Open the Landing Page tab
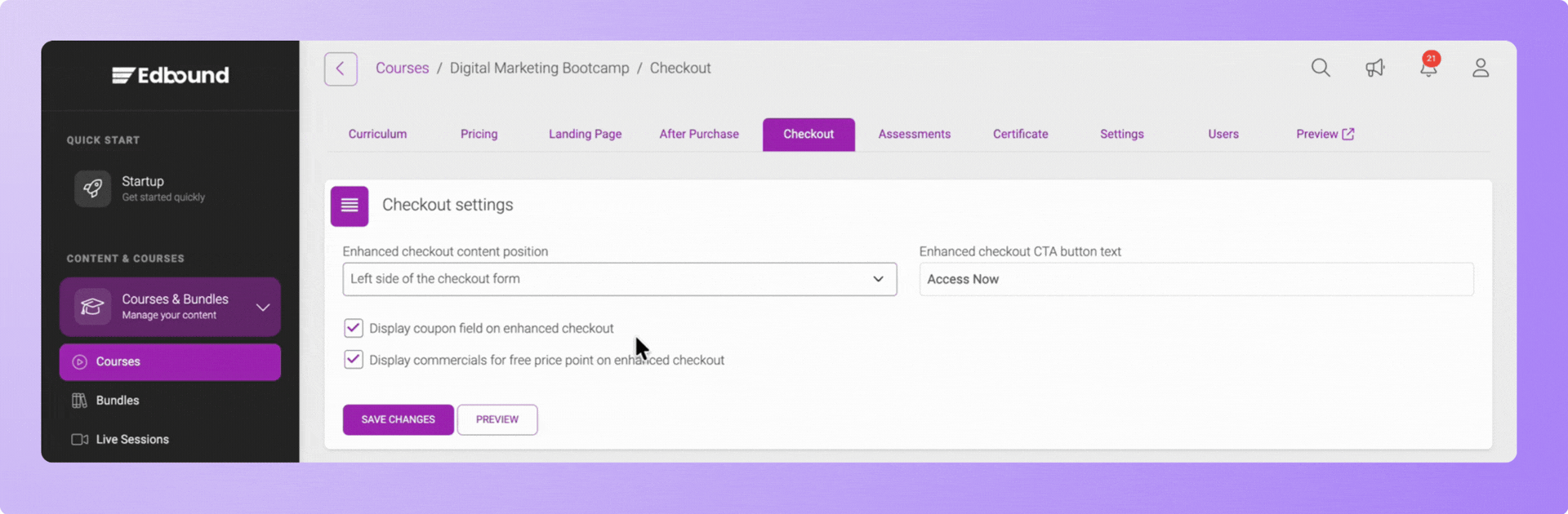This screenshot has height=514, width=1568. (x=585, y=135)
